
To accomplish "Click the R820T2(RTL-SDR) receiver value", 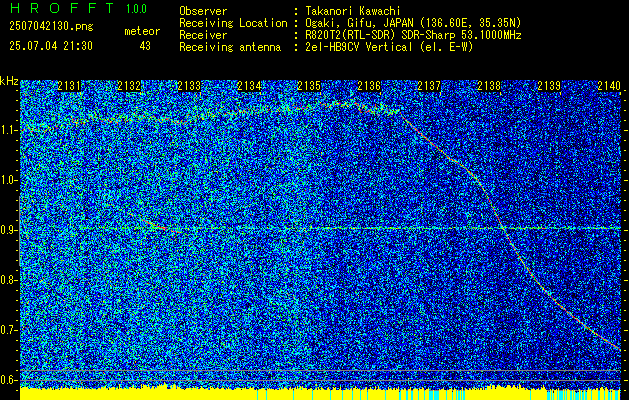I will (x=413, y=35).
